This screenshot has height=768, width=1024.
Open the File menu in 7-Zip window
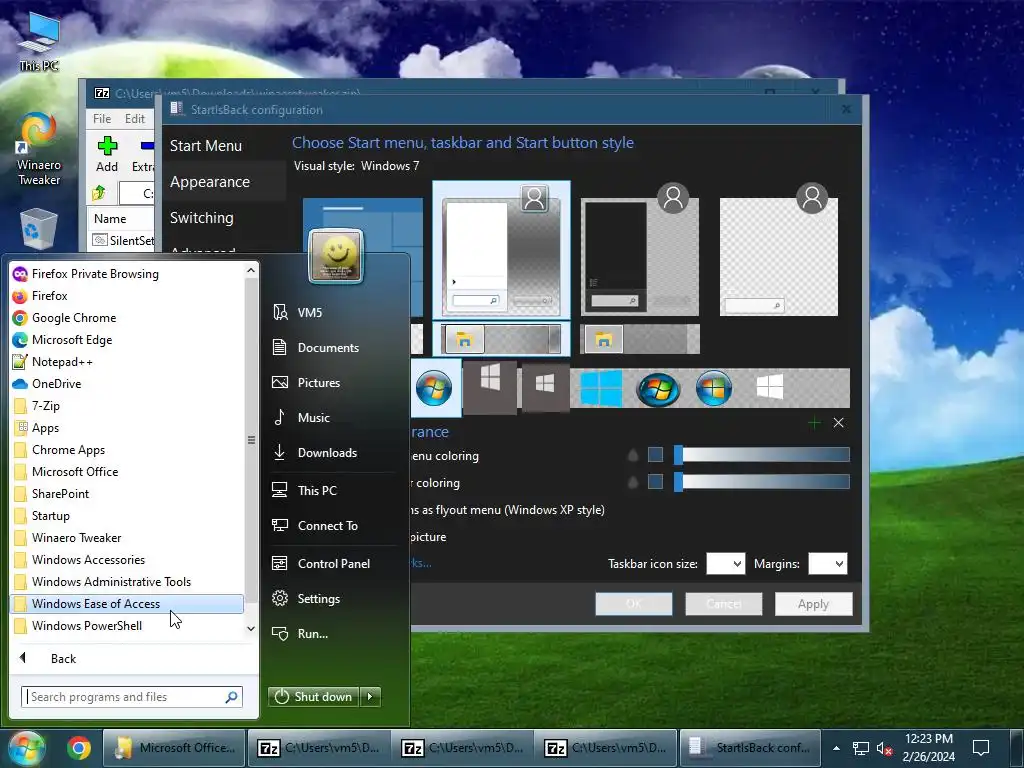pyautogui.click(x=102, y=119)
